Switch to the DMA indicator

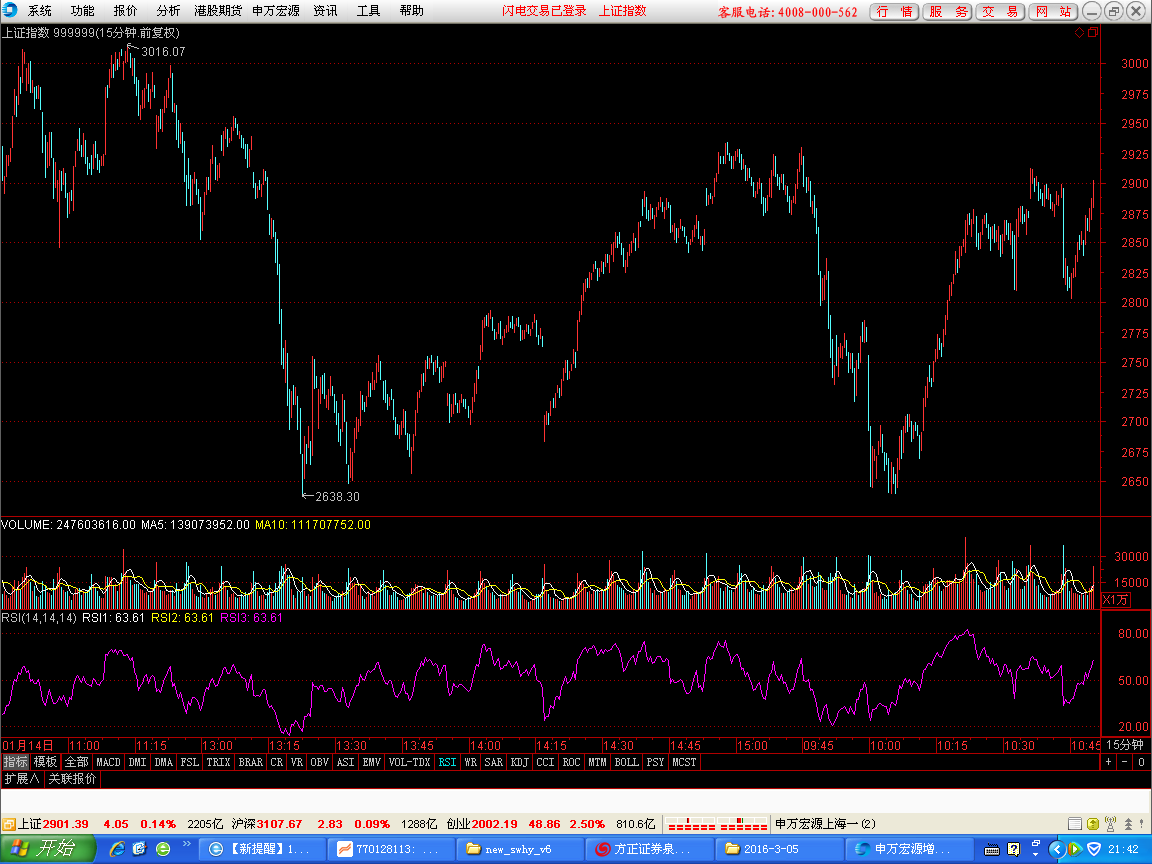coord(164,762)
